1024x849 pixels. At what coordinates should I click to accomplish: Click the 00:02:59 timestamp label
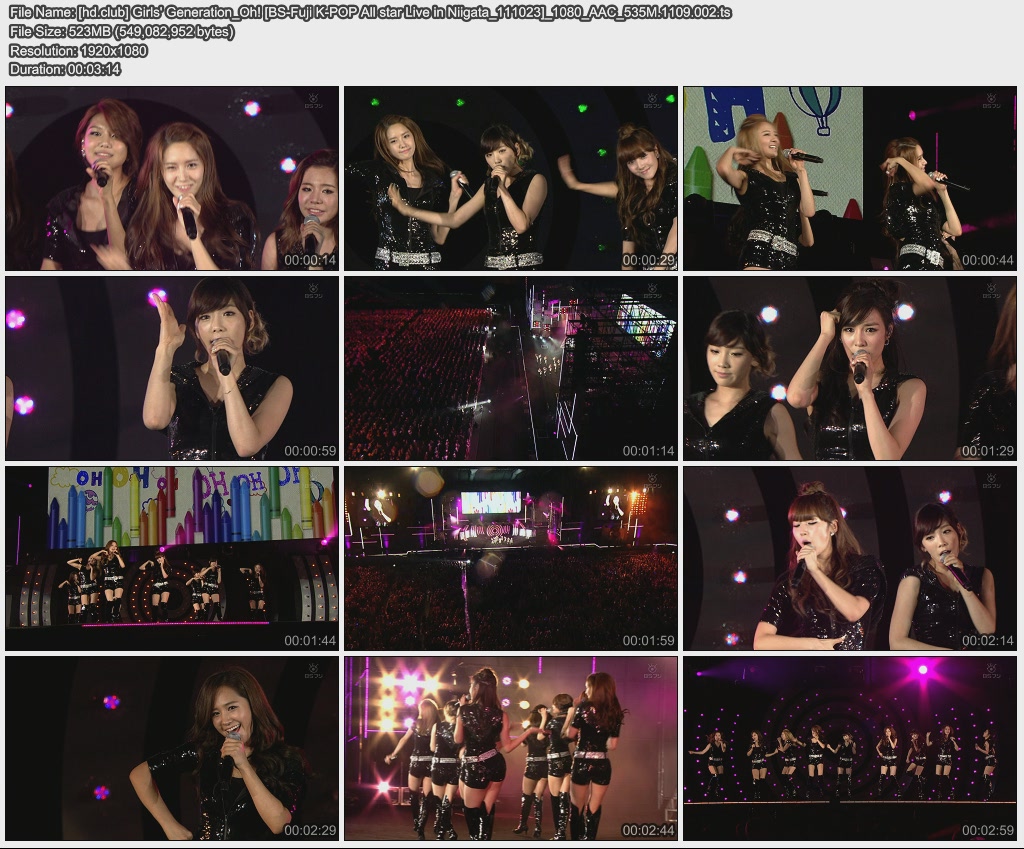[x=987, y=830]
